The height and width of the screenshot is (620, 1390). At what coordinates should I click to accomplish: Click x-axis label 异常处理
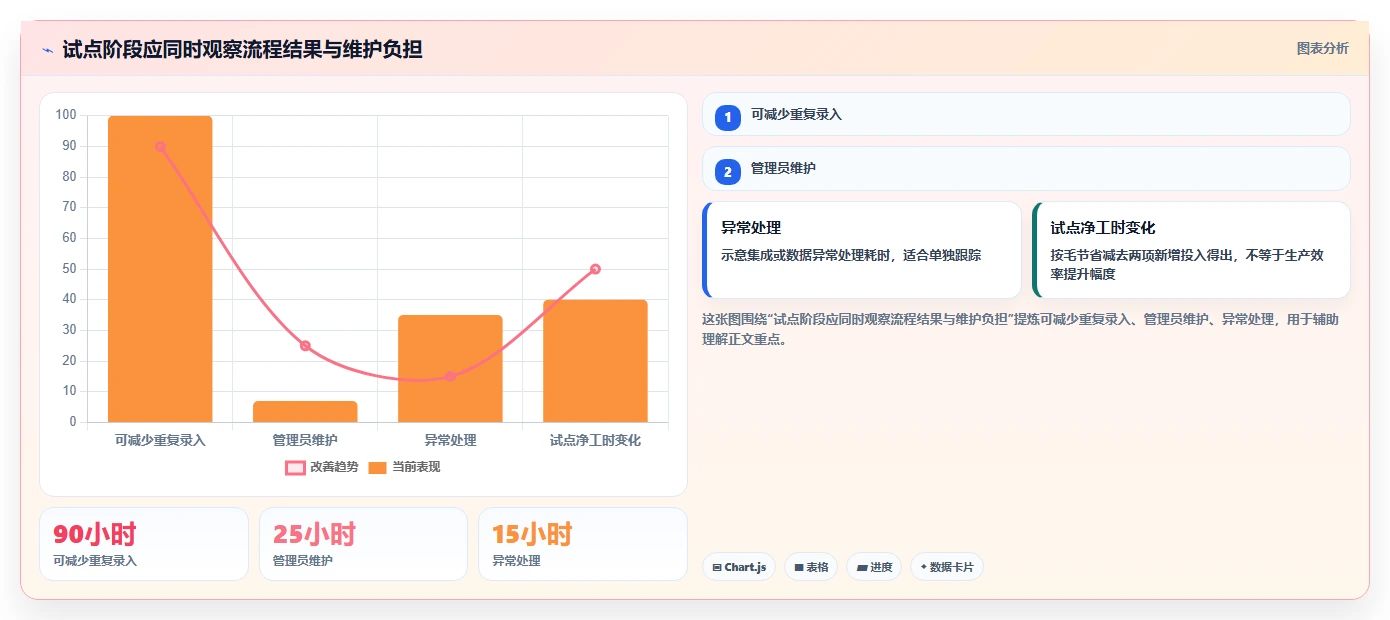(450, 440)
